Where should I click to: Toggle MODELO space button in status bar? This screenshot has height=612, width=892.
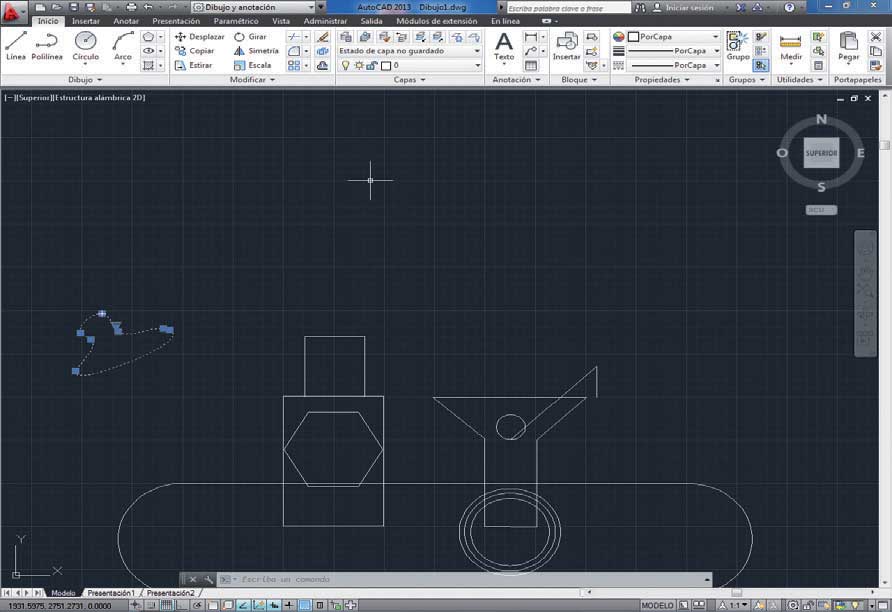click(x=658, y=605)
